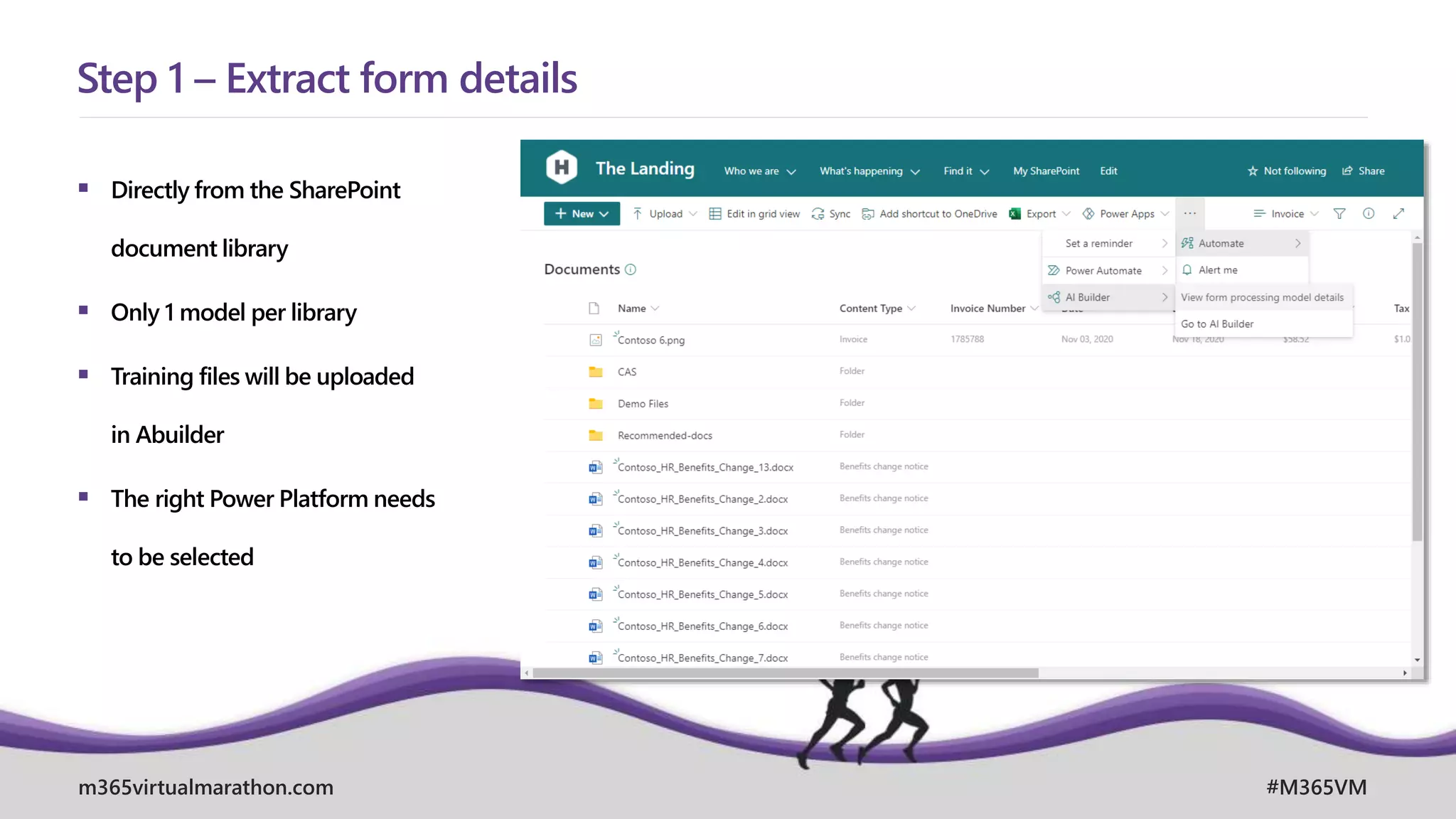Open the Invoice view switcher dropdown
Image resolution: width=1456 pixels, height=819 pixels.
point(1315,214)
